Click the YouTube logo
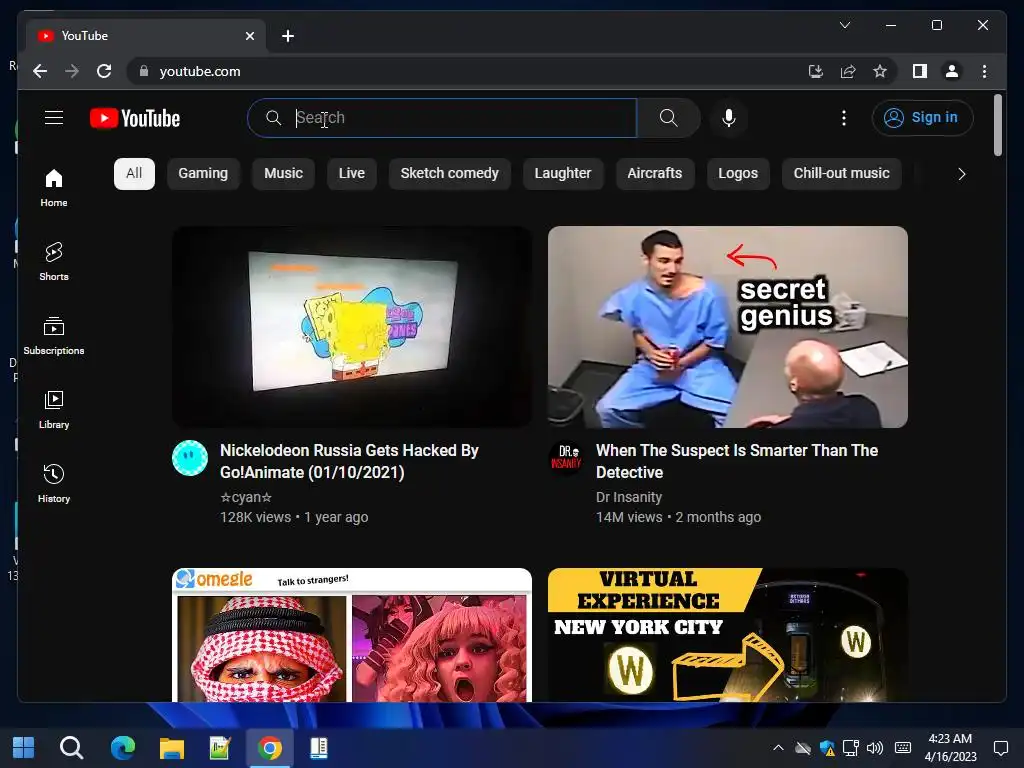1024x768 pixels. (x=135, y=118)
